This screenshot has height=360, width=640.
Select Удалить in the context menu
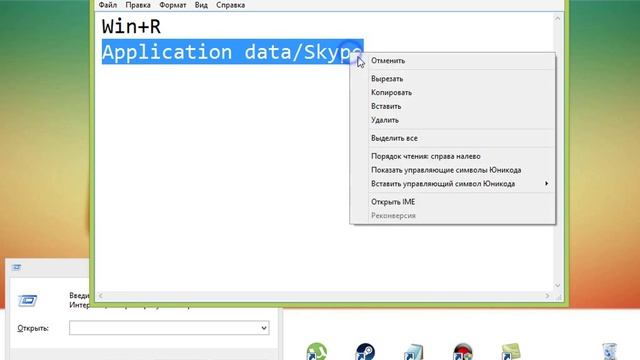[x=452, y=120]
